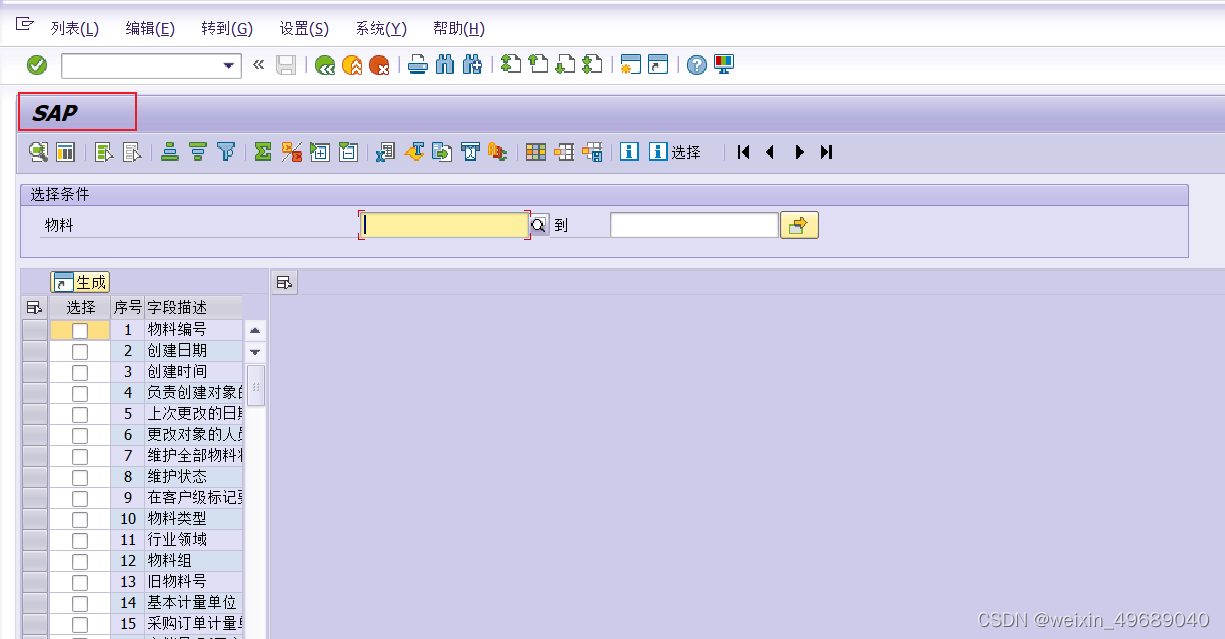Open search help beside the 物料 field
The width and height of the screenshot is (1225, 639).
(x=539, y=224)
